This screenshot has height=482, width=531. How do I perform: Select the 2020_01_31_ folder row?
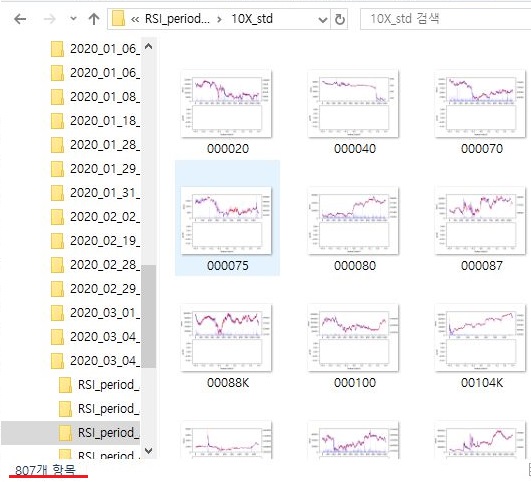pos(95,193)
